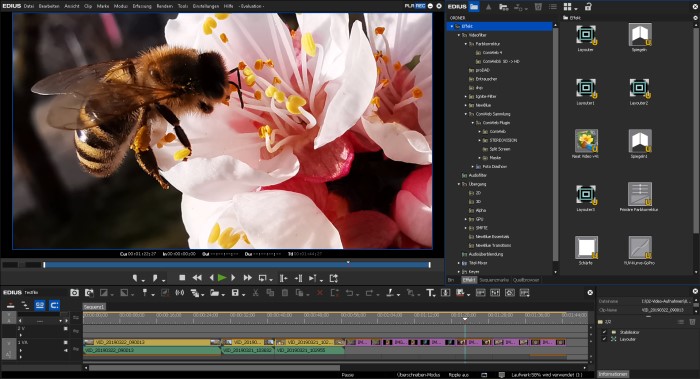
Task: Toggle the blue ripple mode button
Action: (54, 305)
